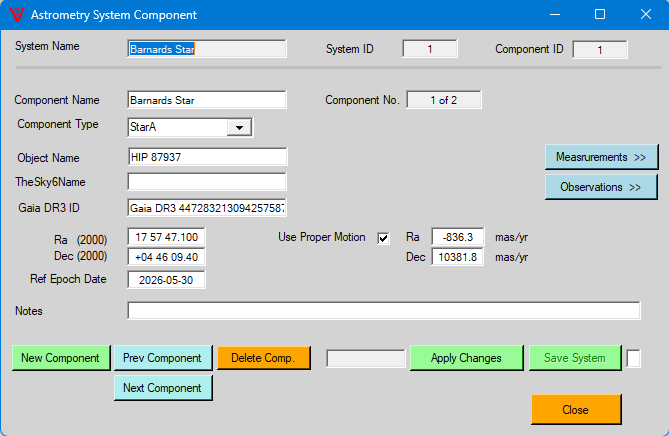Click the System Name field

(207, 49)
